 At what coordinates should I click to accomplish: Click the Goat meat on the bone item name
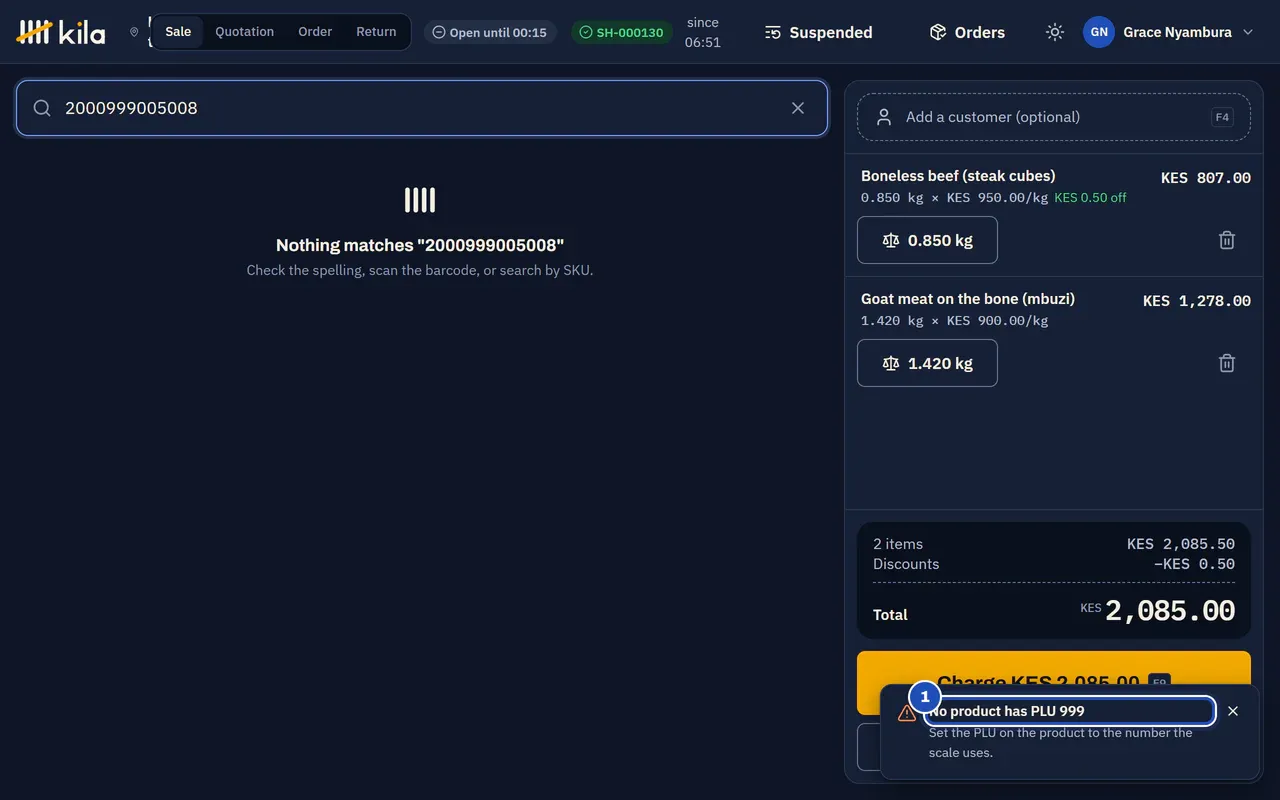pyautogui.click(x=968, y=299)
